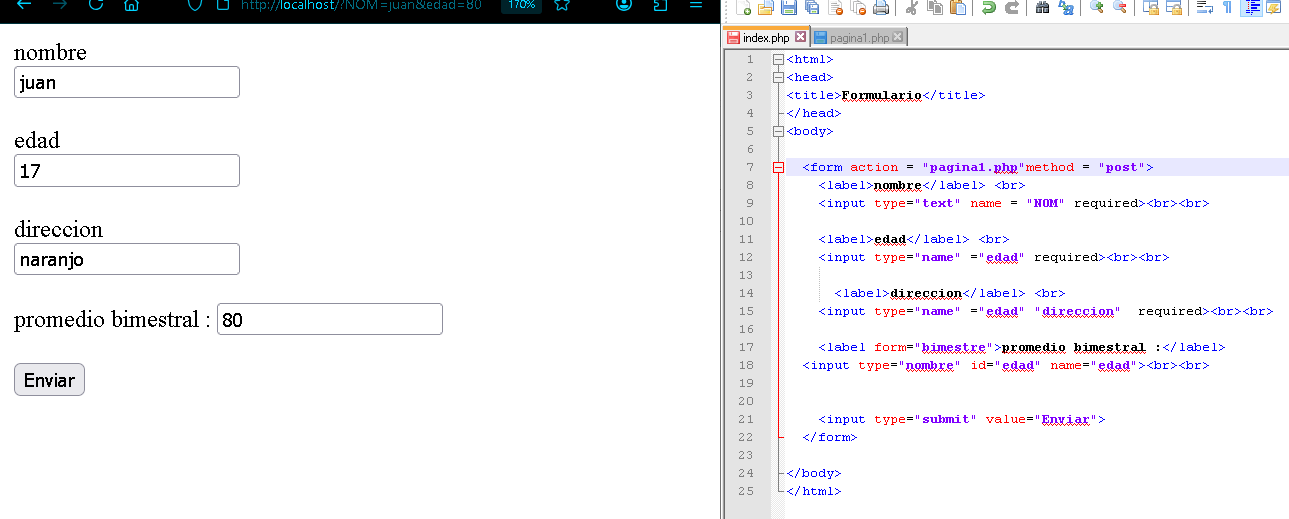Image resolution: width=1289 pixels, height=519 pixels.
Task: Go back in the browser
Action: [24, 5]
